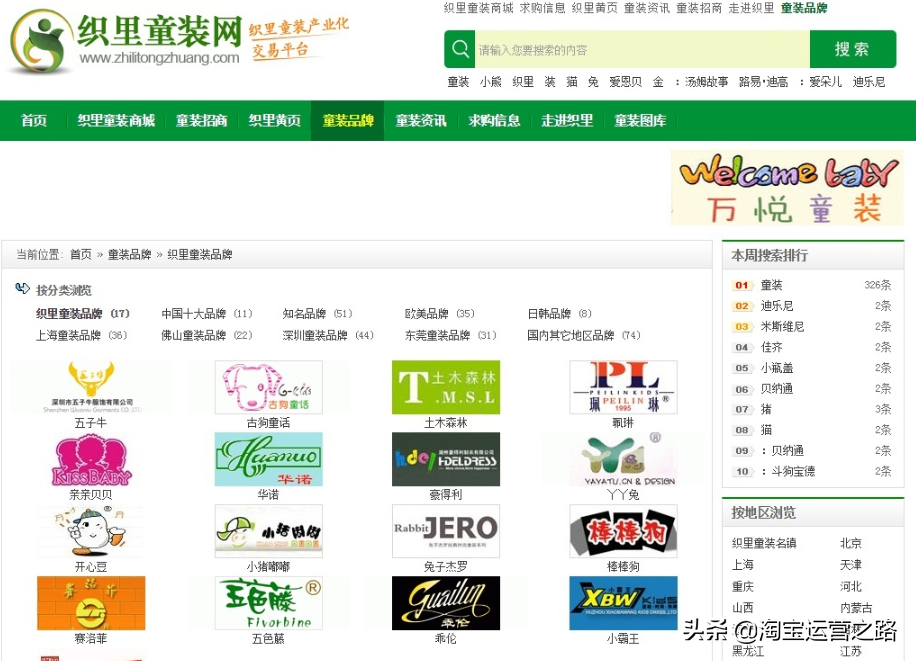Image resolution: width=916 pixels, height=661 pixels.
Task: Select the 棒棒狗 brand logo
Action: coord(623,531)
